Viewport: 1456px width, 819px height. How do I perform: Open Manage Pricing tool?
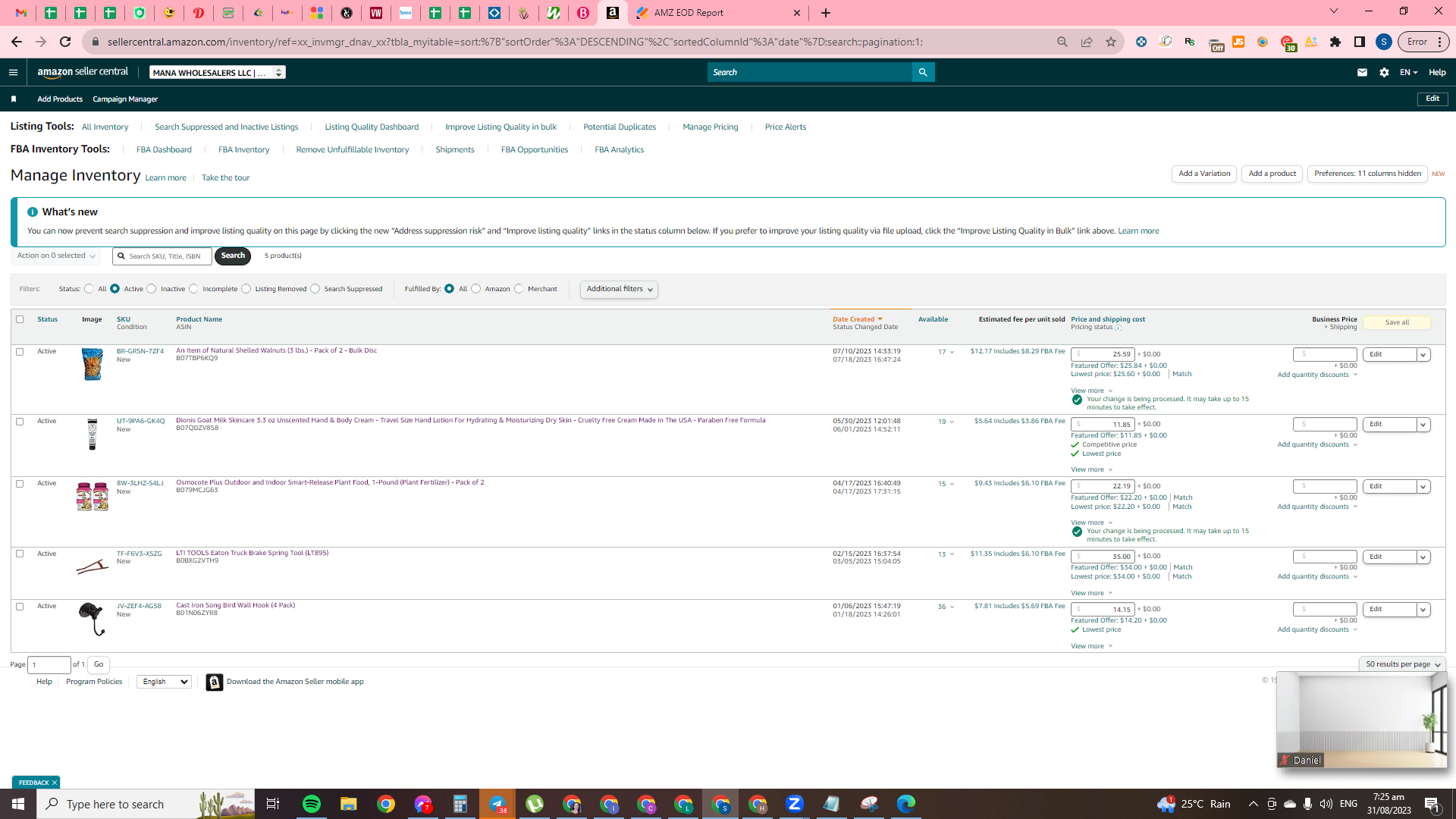[711, 127]
